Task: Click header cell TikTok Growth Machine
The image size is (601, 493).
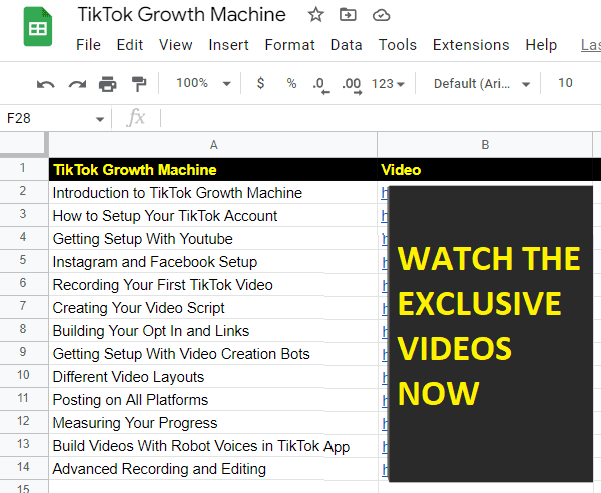Action: click(213, 169)
